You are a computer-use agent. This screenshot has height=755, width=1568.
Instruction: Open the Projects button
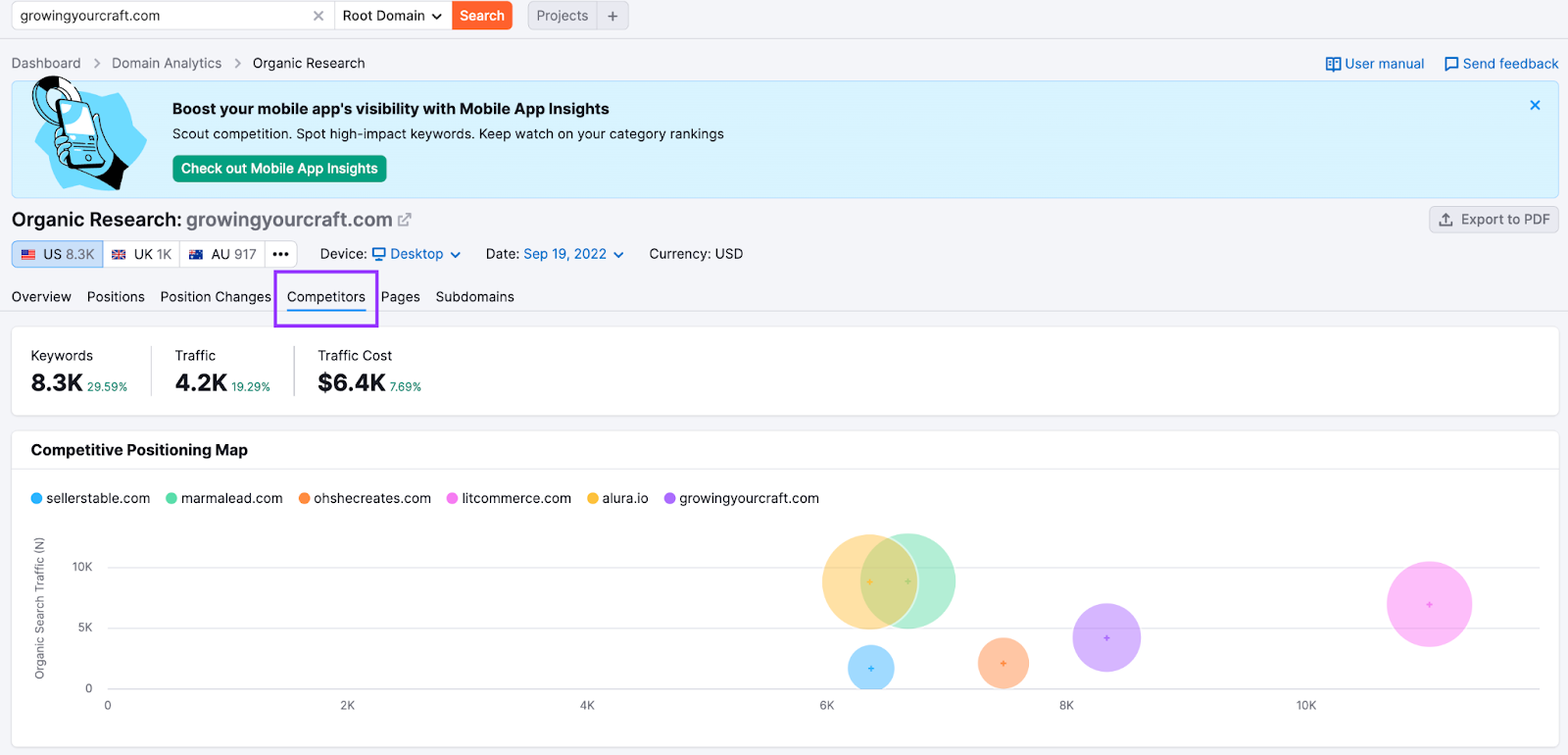pyautogui.click(x=563, y=16)
